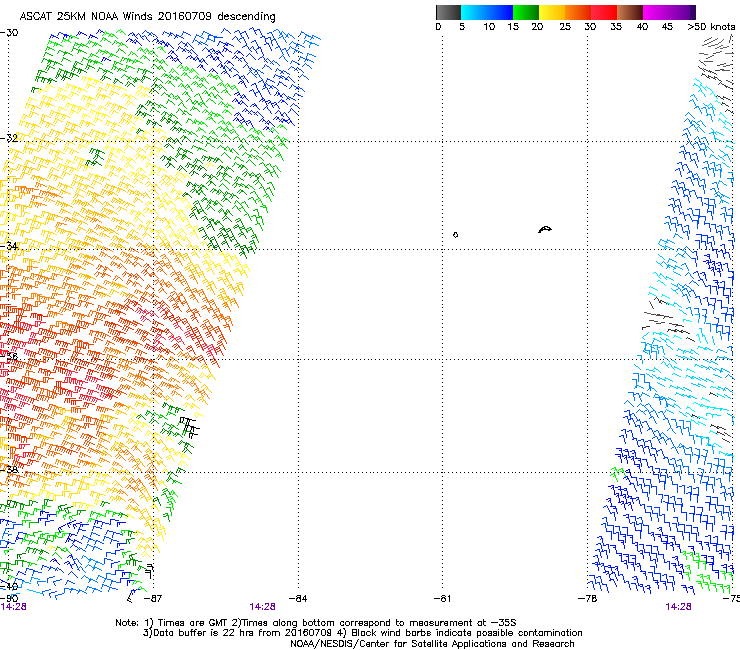Select the green 15–20 knots color bar segment
This screenshot has height=650, width=740.
(x=526, y=12)
